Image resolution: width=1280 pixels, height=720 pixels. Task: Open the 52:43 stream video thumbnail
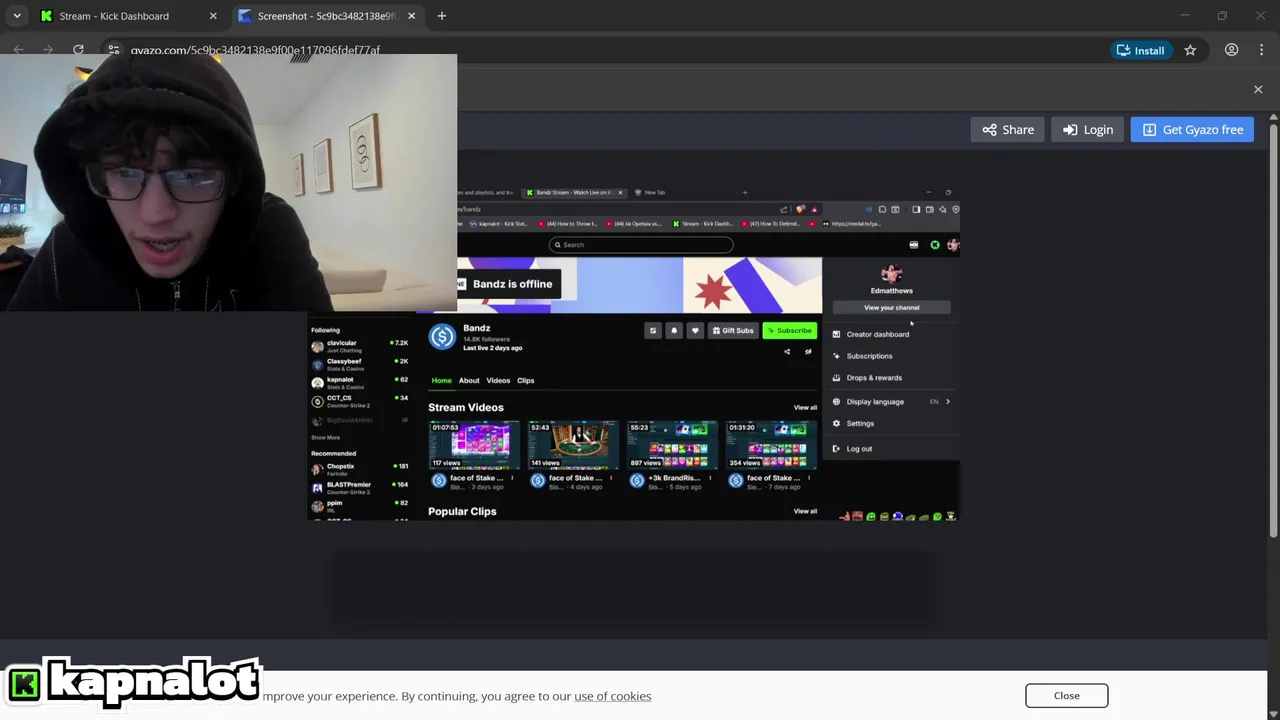click(573, 445)
